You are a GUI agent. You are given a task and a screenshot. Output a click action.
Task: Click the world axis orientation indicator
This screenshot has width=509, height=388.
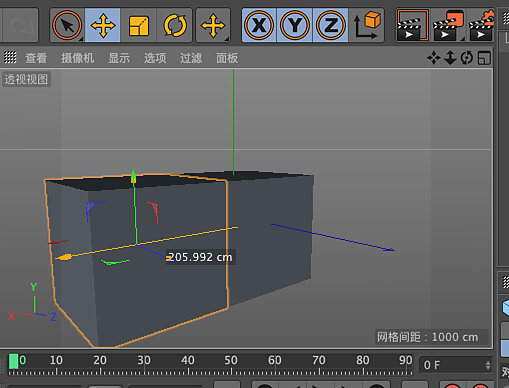pos(32,302)
